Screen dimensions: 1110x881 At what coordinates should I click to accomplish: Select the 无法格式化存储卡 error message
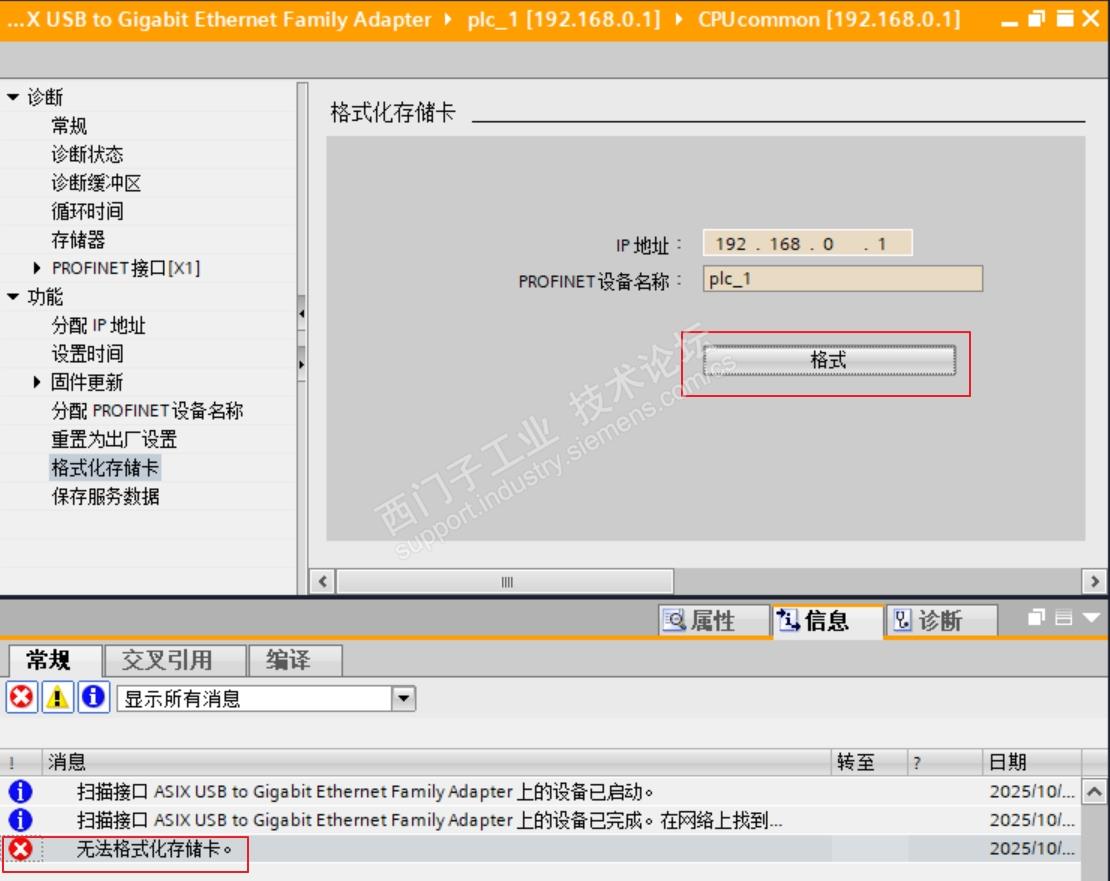pos(154,848)
